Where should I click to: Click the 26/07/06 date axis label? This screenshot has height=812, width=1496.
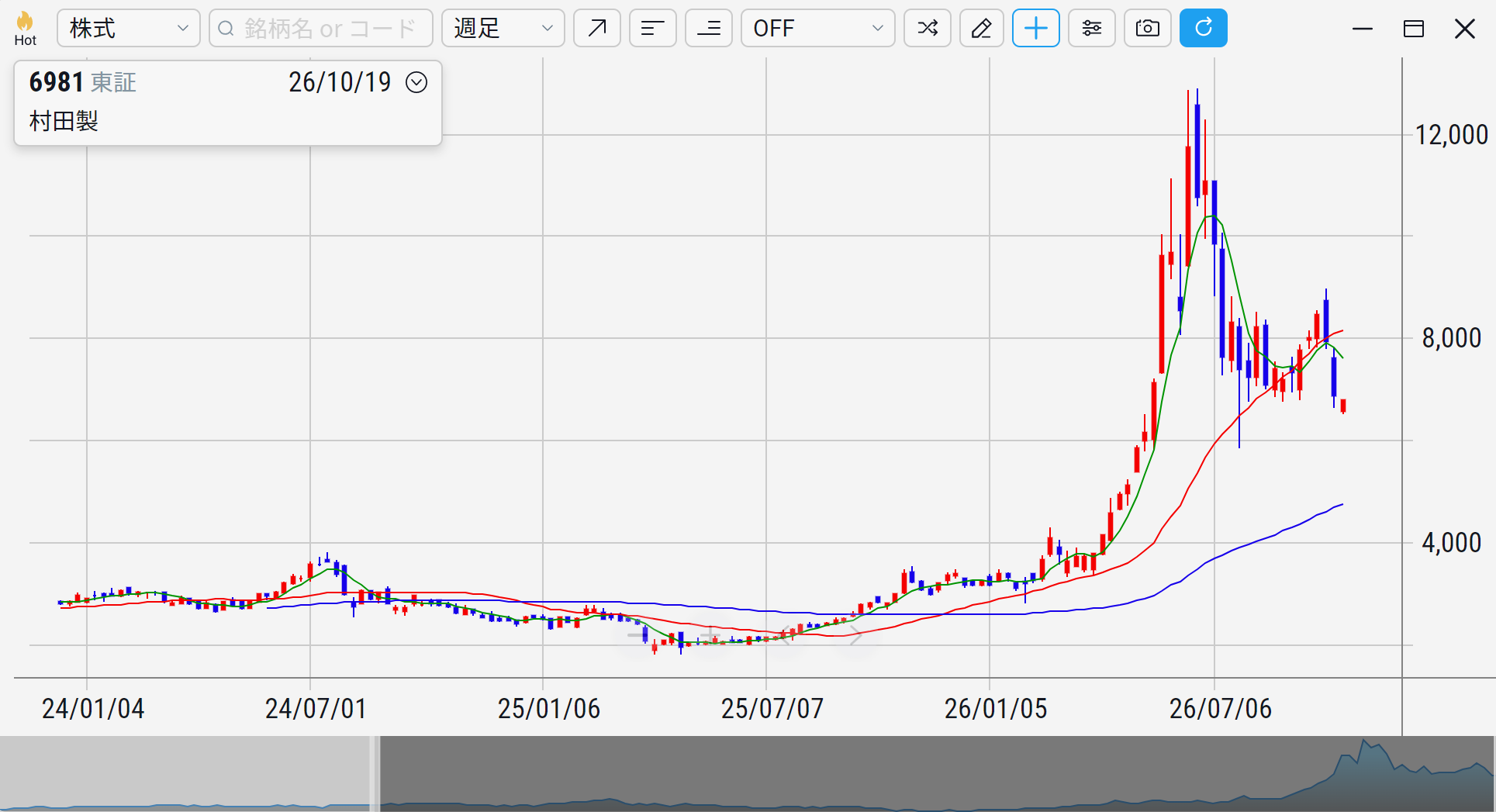pos(1221,709)
